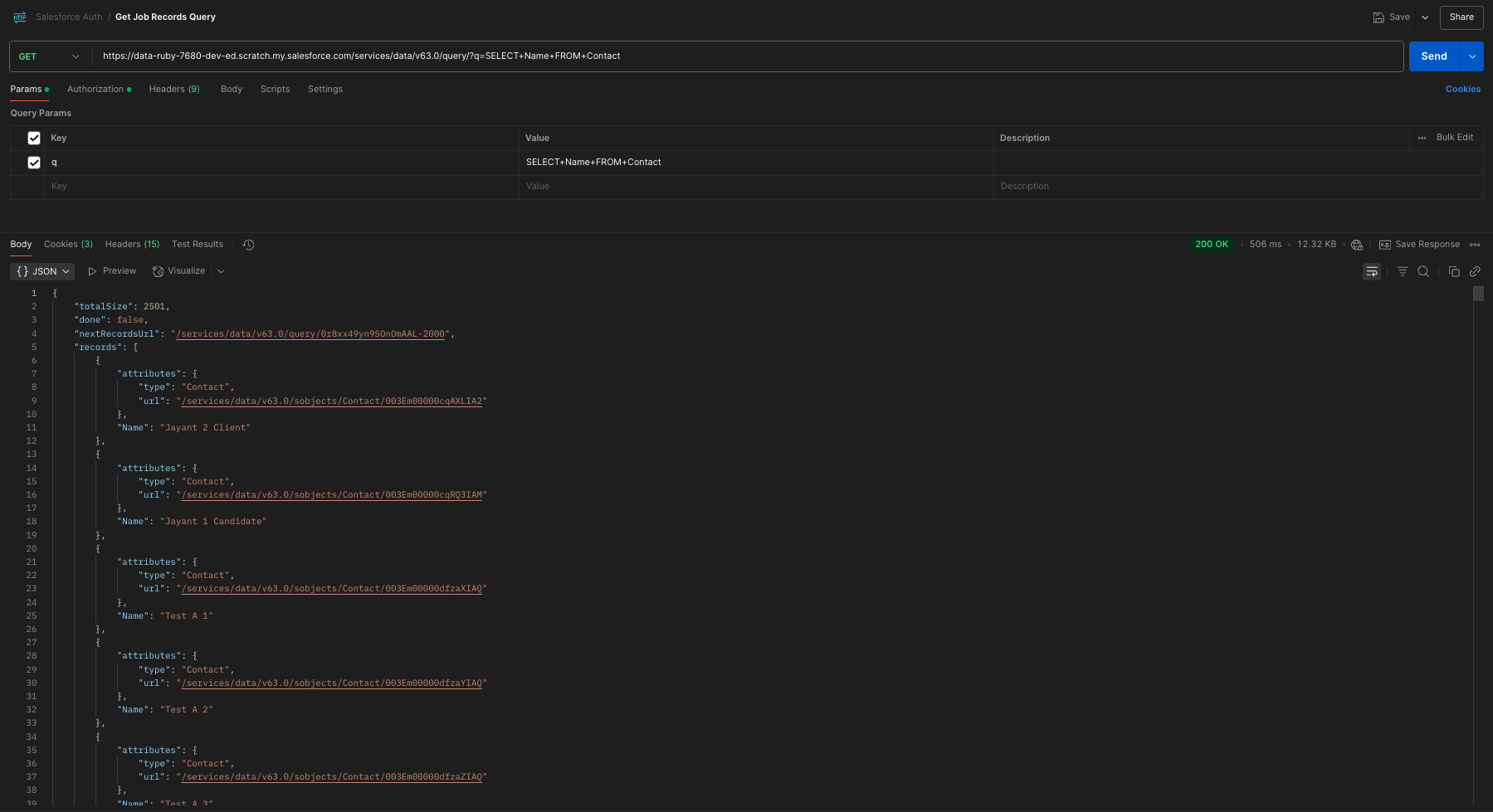Click the response body vertical scrollbar
1493x812 pixels.
(1478, 294)
